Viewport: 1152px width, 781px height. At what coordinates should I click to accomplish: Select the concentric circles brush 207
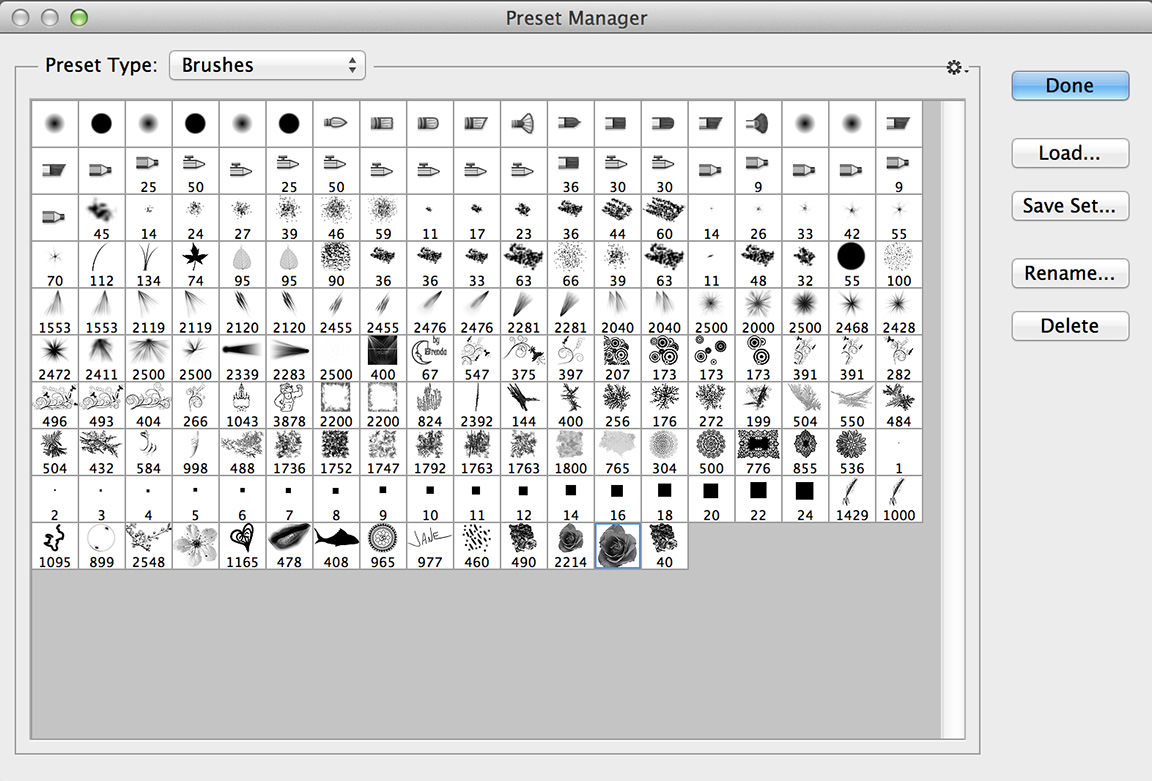click(x=617, y=359)
